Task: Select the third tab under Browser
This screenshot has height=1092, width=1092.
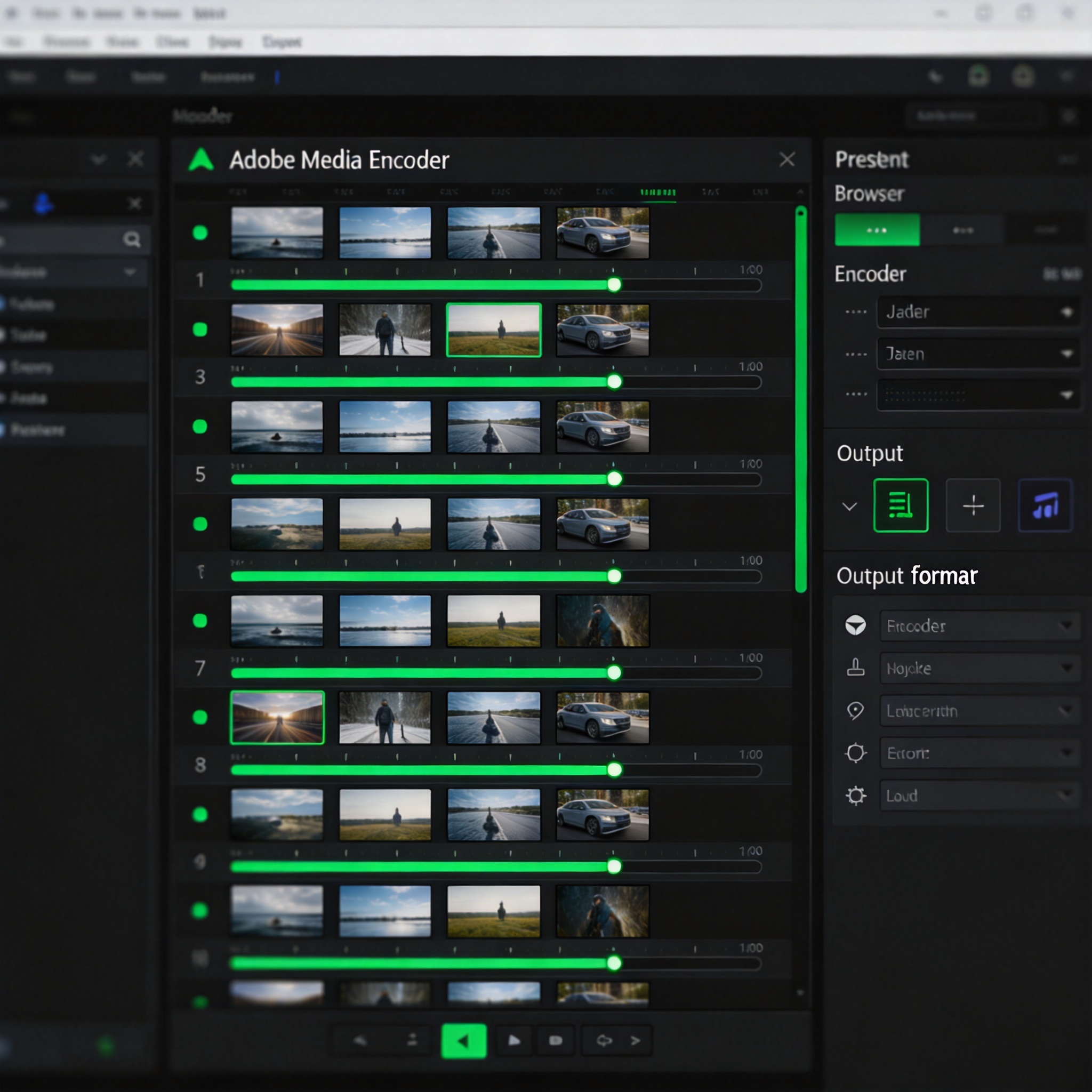Action: point(1046,229)
